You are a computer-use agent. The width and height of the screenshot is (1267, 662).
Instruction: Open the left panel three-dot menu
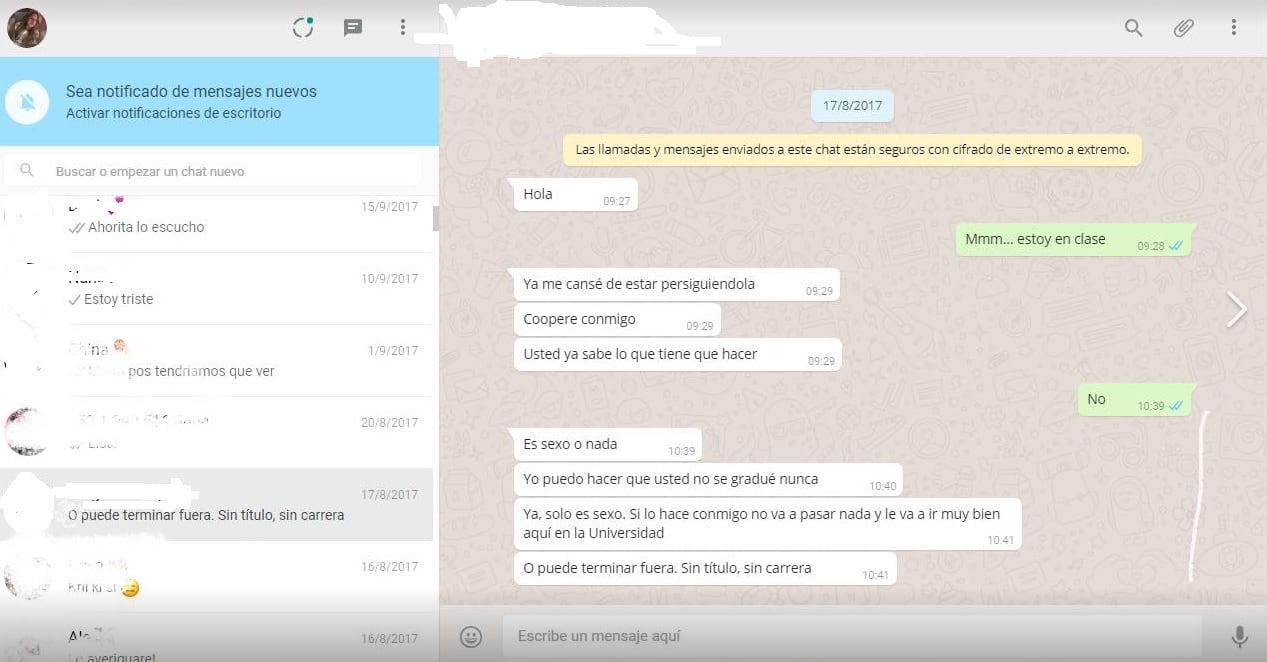tap(403, 28)
